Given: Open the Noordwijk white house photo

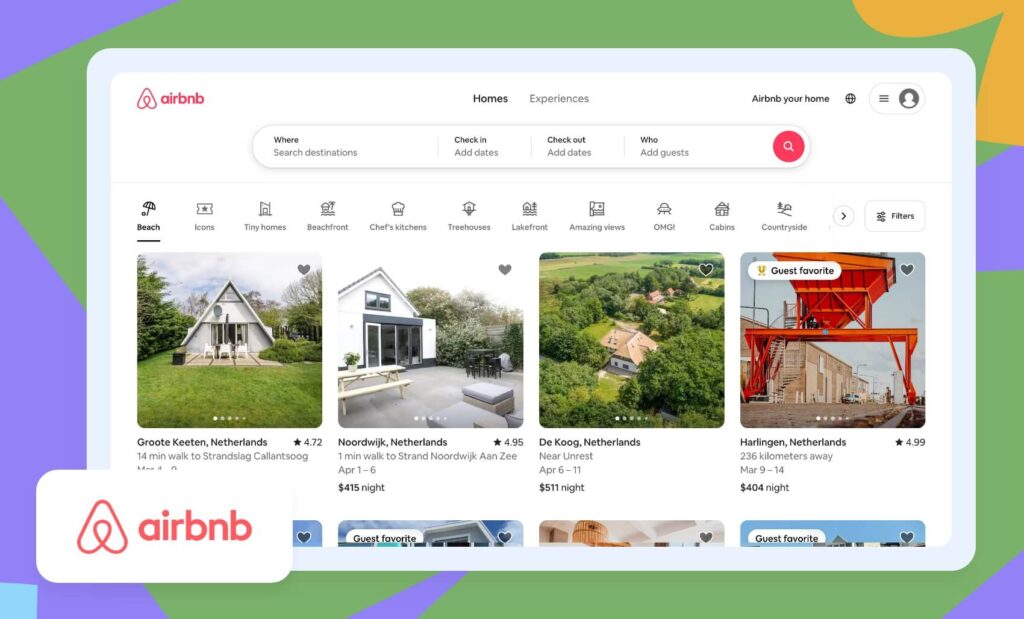Looking at the screenshot, I should tap(430, 340).
